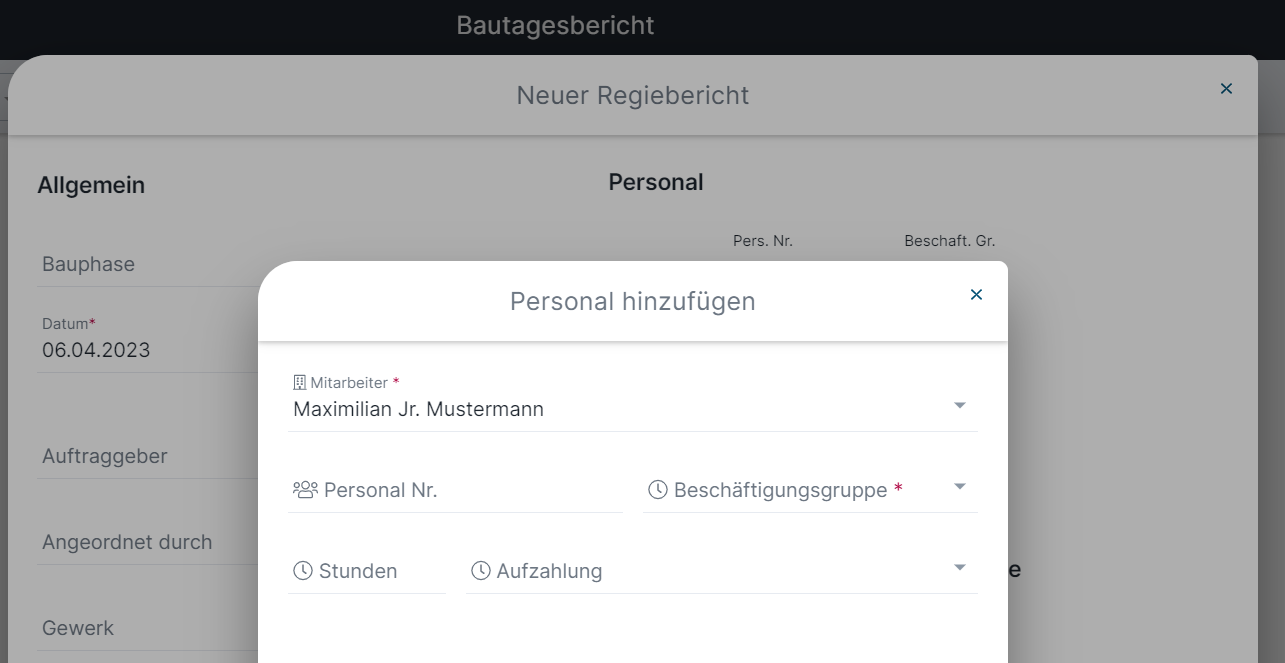Click the Angeordnet durch field
This screenshot has width=1285, height=663.
[x=148, y=542]
